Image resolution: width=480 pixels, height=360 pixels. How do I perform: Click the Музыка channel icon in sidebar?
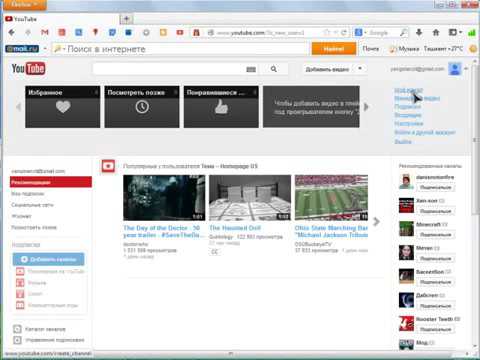[x=20, y=283]
